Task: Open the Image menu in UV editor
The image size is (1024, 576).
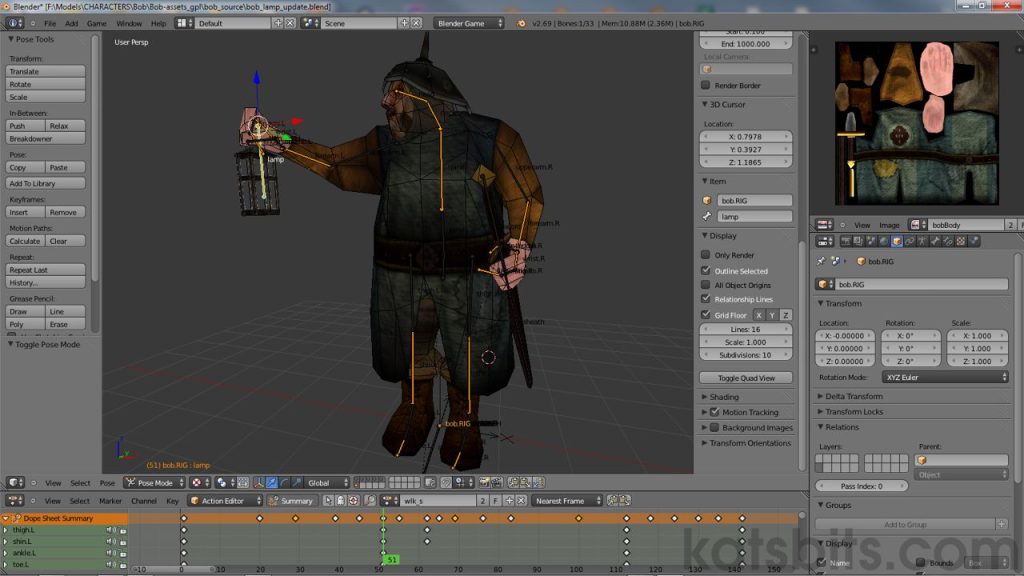Action: coord(888,224)
